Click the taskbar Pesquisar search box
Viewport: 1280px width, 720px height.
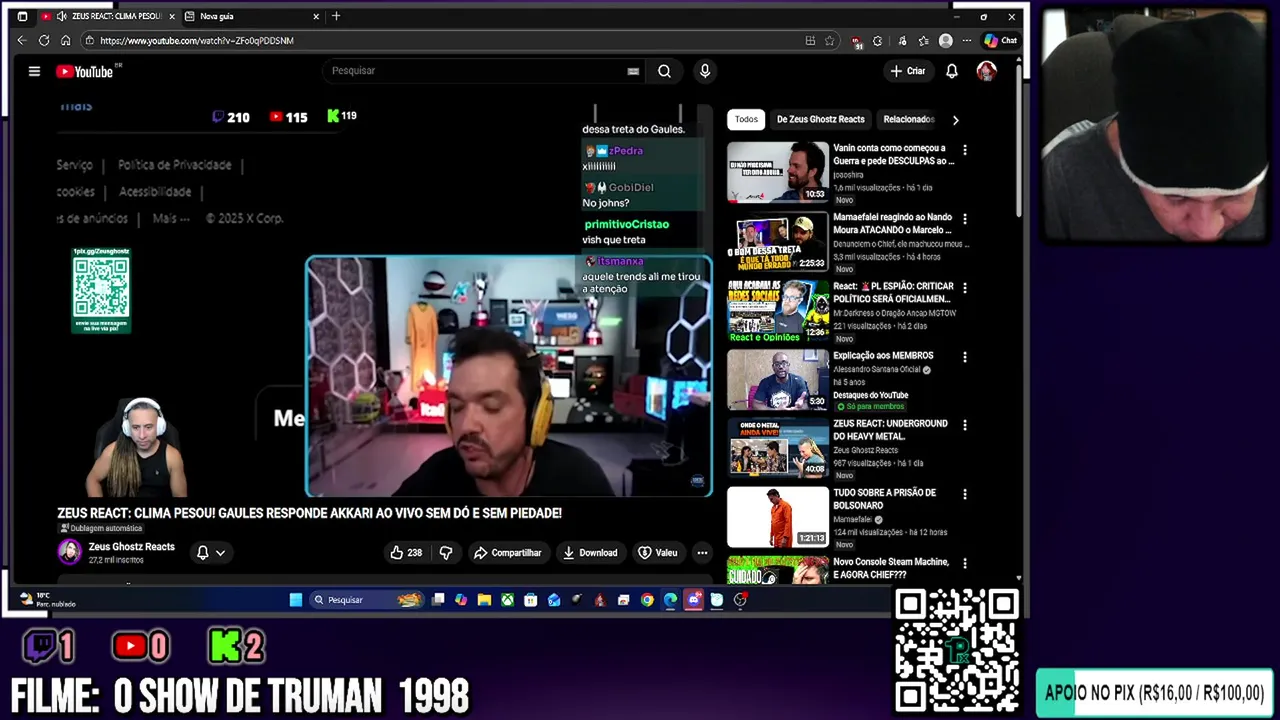pyautogui.click(x=365, y=600)
